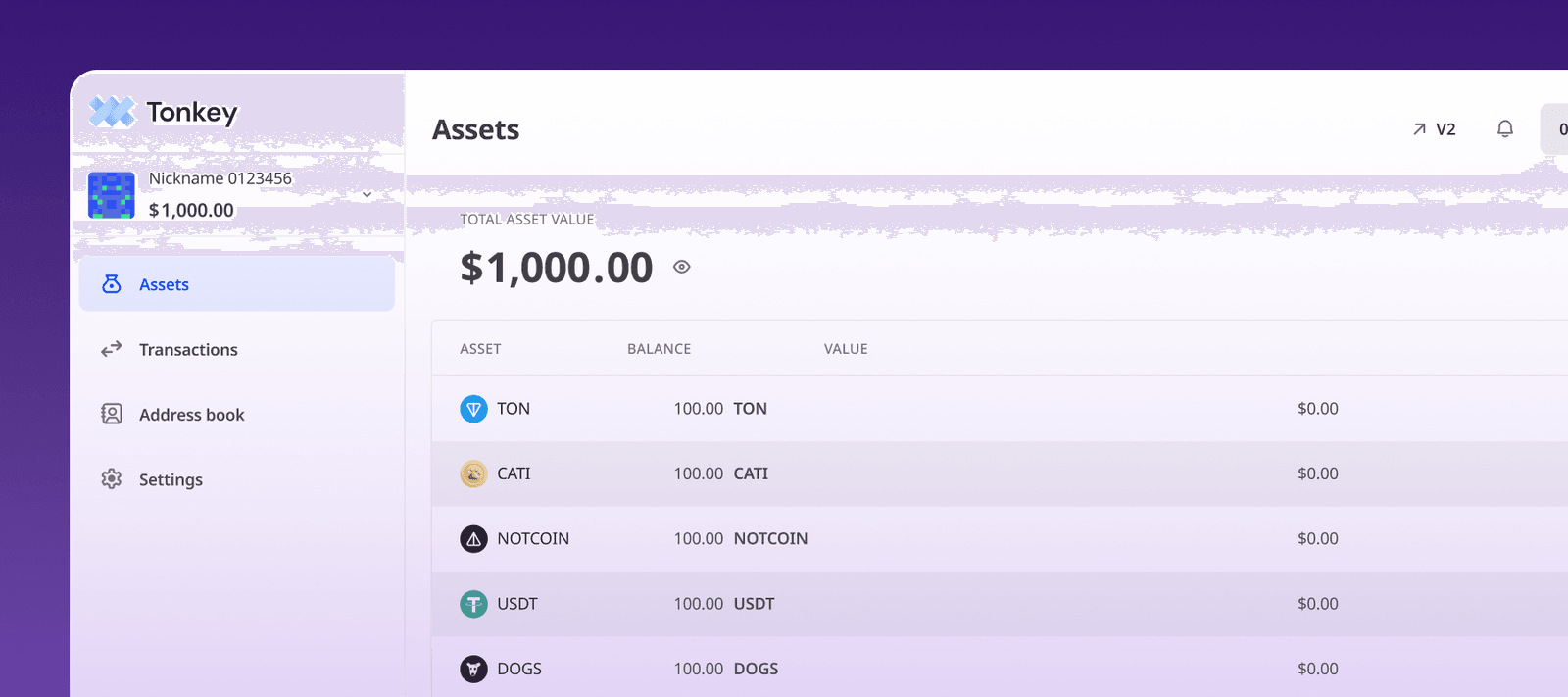The width and height of the screenshot is (1568, 697).
Task: Click the TON coin icon
Action: [x=473, y=409]
